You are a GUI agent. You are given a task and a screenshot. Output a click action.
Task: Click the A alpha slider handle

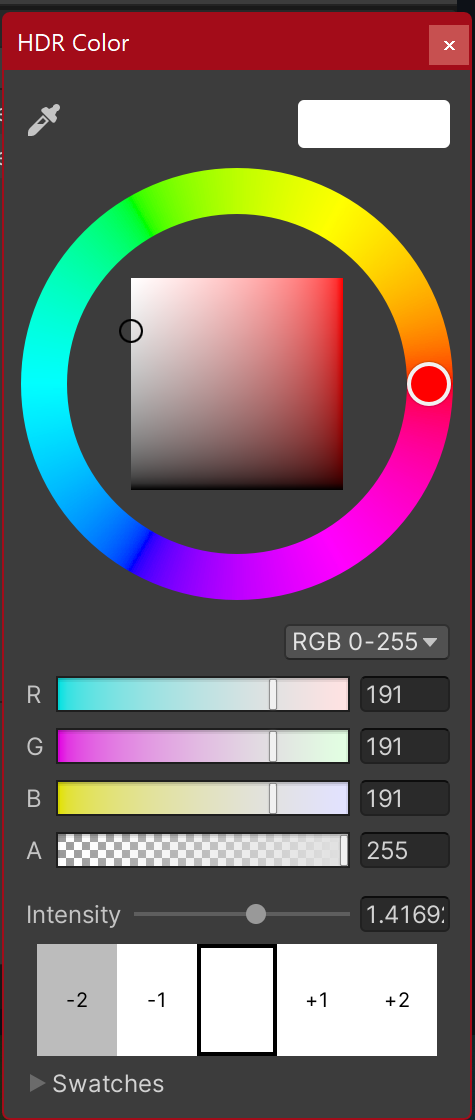pos(344,850)
